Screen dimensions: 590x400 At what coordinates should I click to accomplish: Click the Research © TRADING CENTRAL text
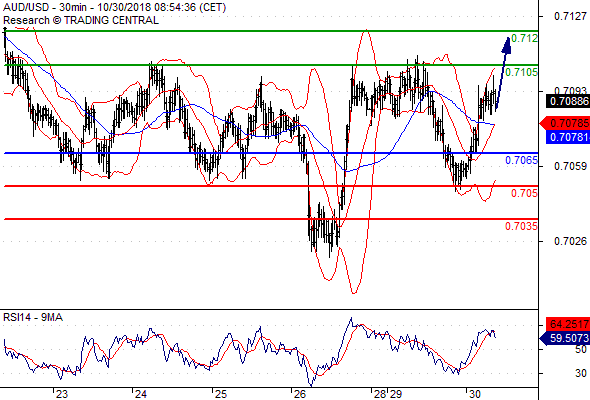[81, 20]
